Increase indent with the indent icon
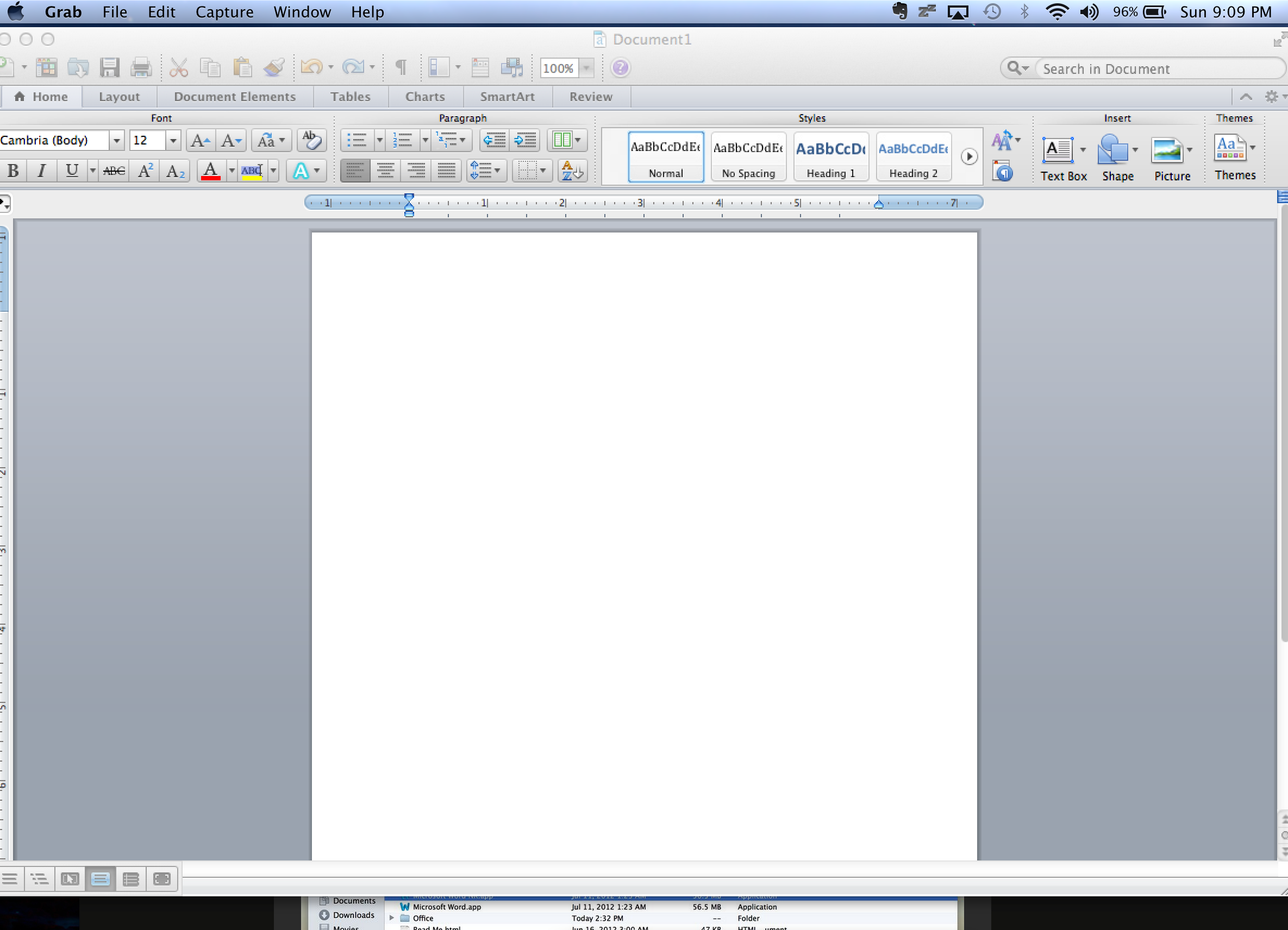Screen dimensions: 1288x930 (x=526, y=140)
